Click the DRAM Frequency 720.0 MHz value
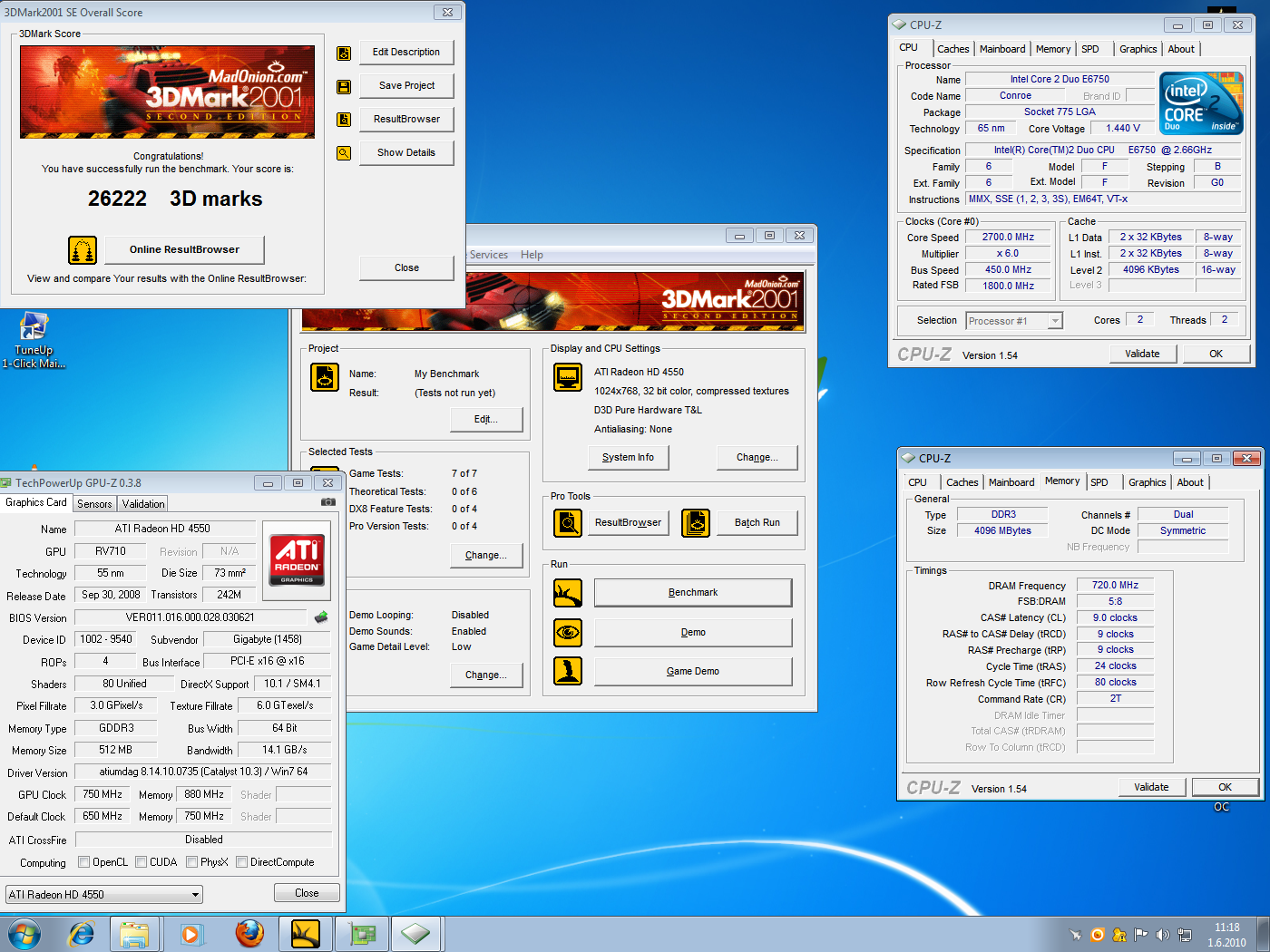Image resolution: width=1270 pixels, height=952 pixels. tap(1115, 586)
